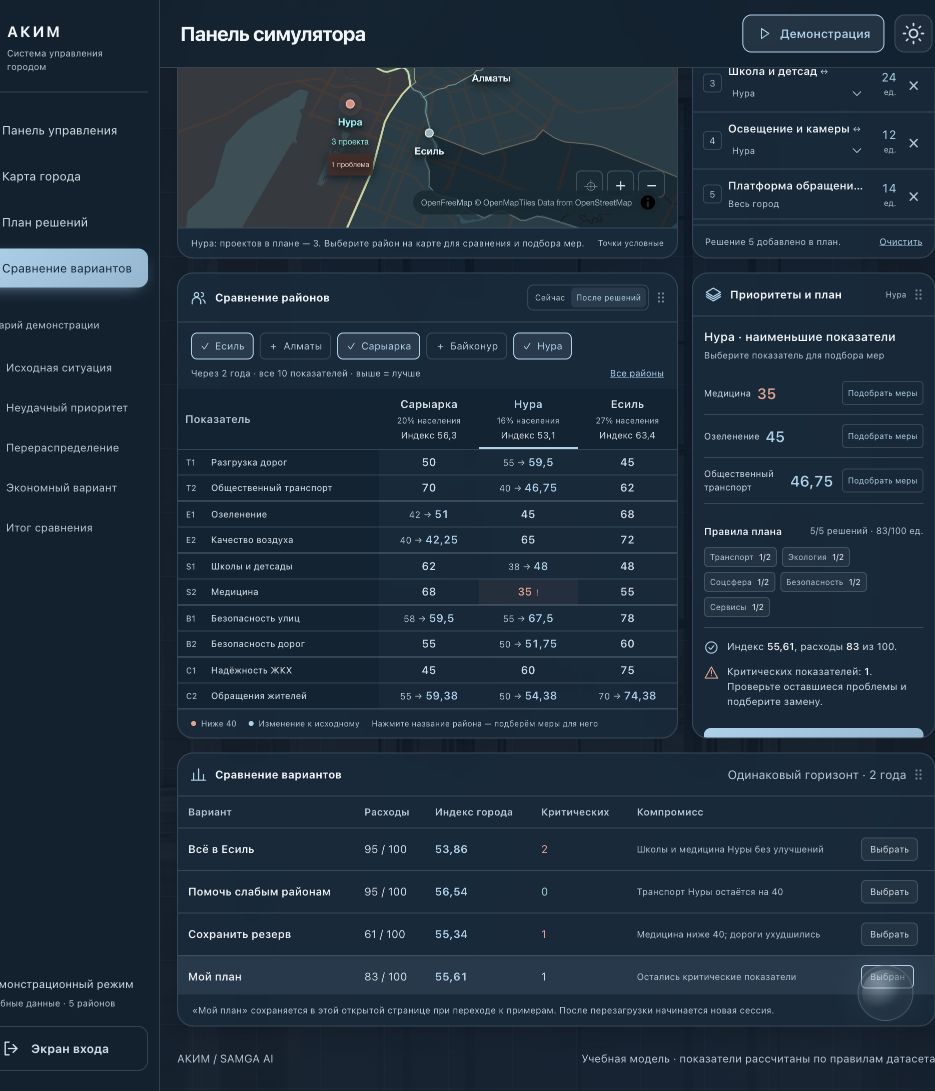Open the map attribution info icon
The image size is (935, 1091).
pos(647,202)
